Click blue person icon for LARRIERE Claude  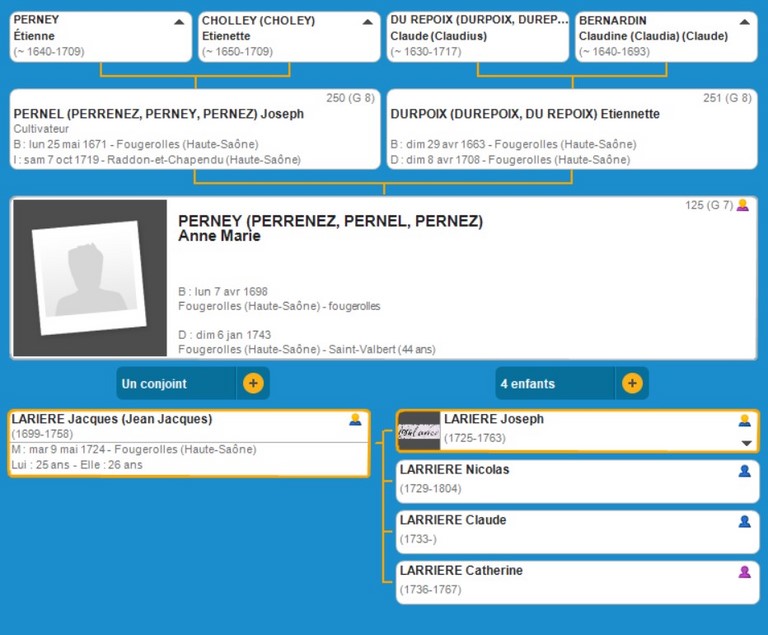(x=744, y=521)
